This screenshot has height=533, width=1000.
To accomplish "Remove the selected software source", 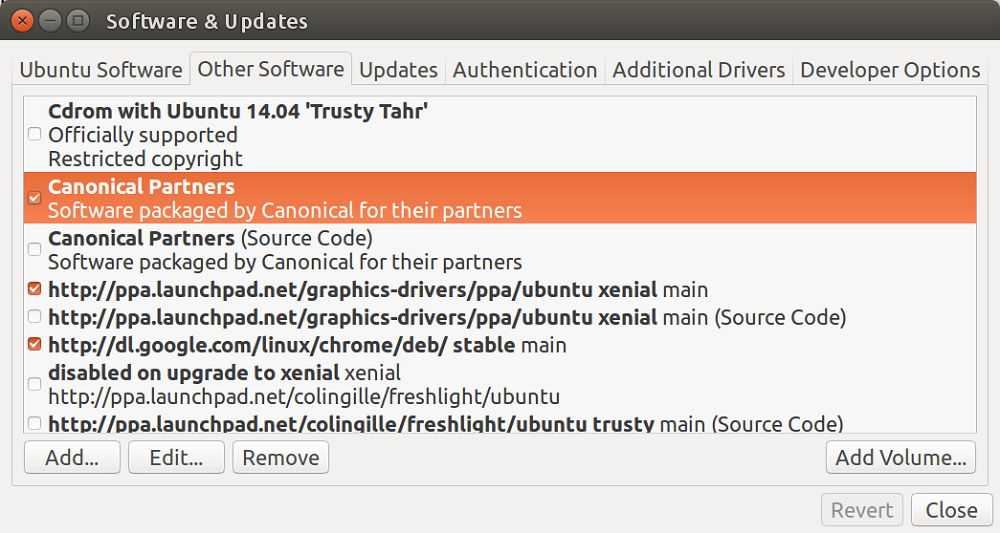I will [280, 458].
